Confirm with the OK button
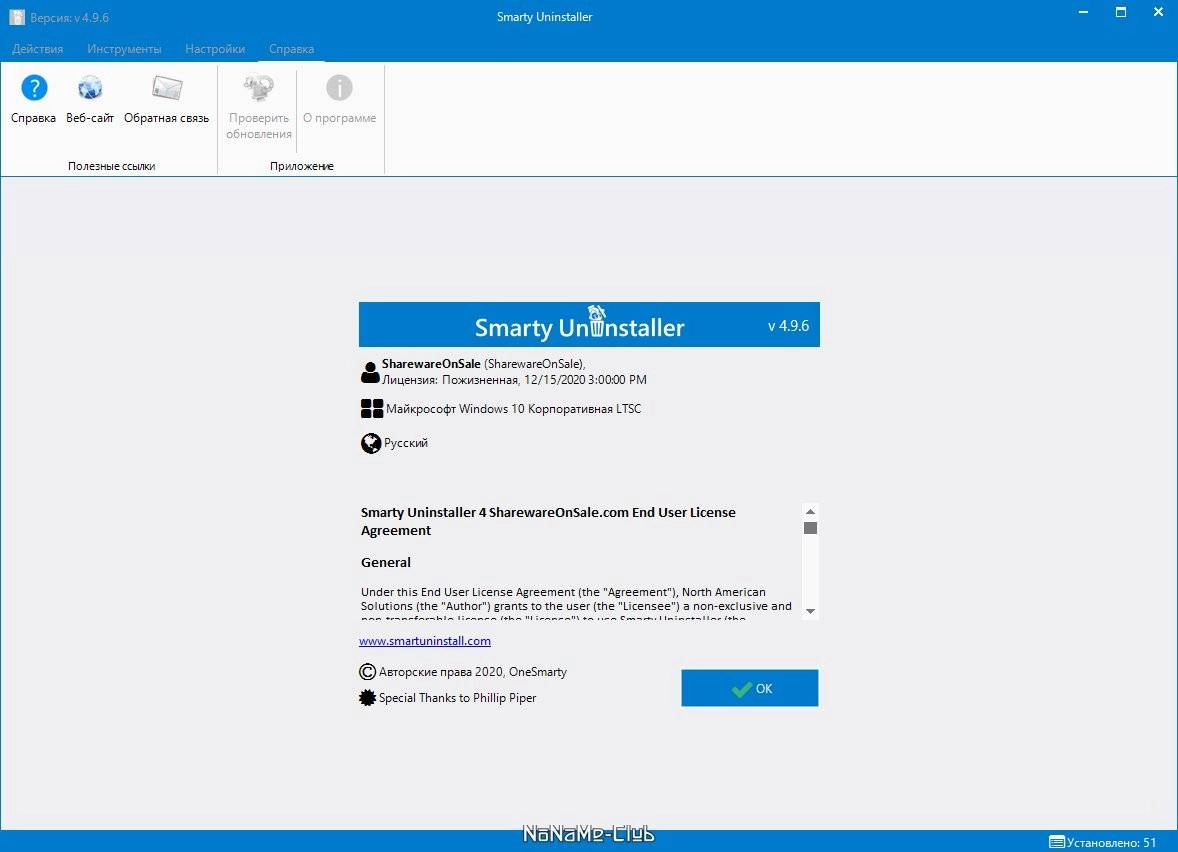The width and height of the screenshot is (1178, 852). [x=750, y=688]
